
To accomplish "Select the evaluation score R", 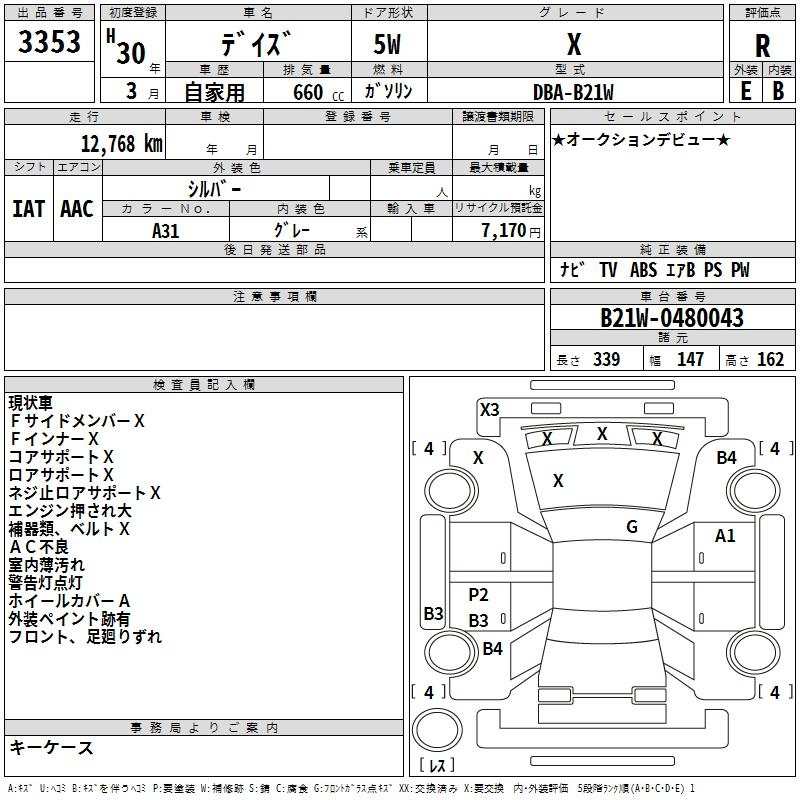I will pyautogui.click(x=762, y=45).
